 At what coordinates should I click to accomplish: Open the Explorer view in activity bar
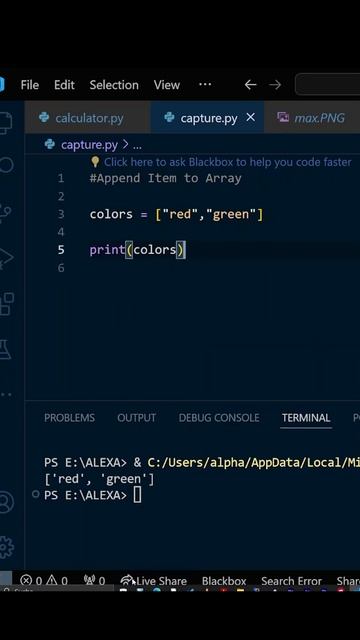tap(6, 122)
